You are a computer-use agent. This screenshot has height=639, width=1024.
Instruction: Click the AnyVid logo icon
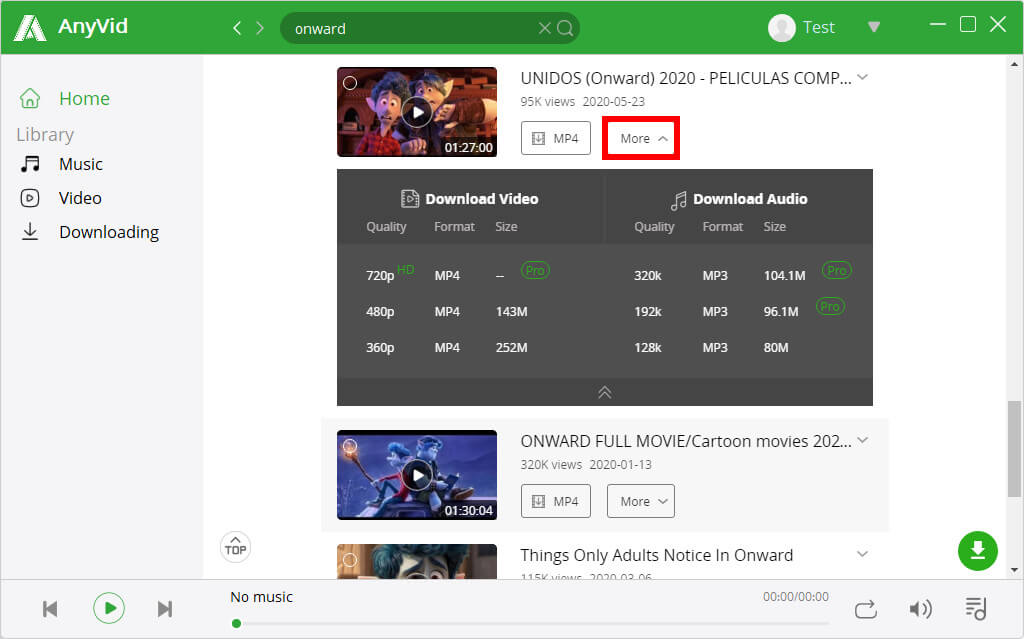pyautogui.click(x=30, y=27)
